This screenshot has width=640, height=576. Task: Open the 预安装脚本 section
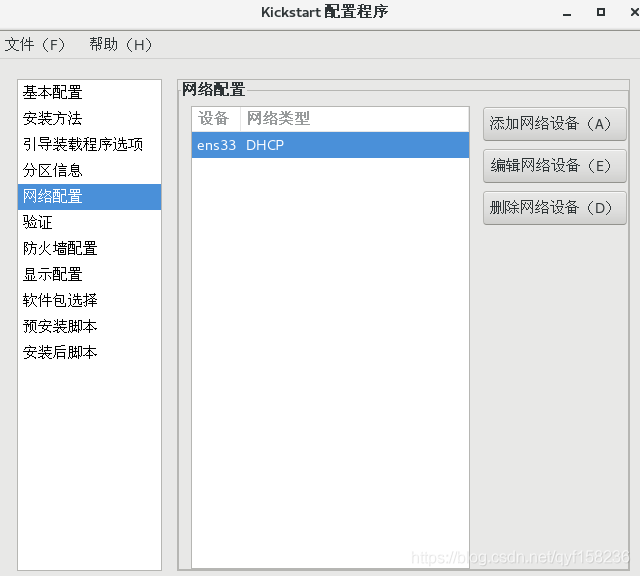click(x=89, y=327)
